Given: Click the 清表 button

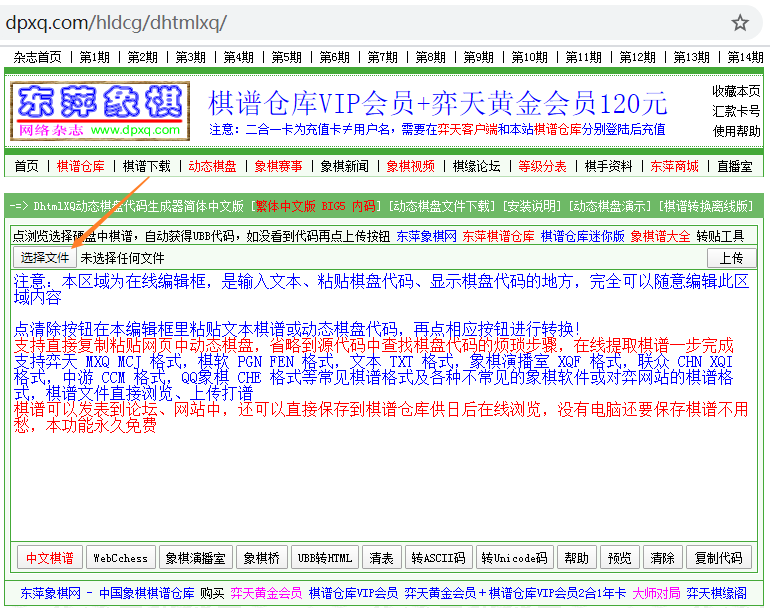Looking at the screenshot, I should 382,558.
